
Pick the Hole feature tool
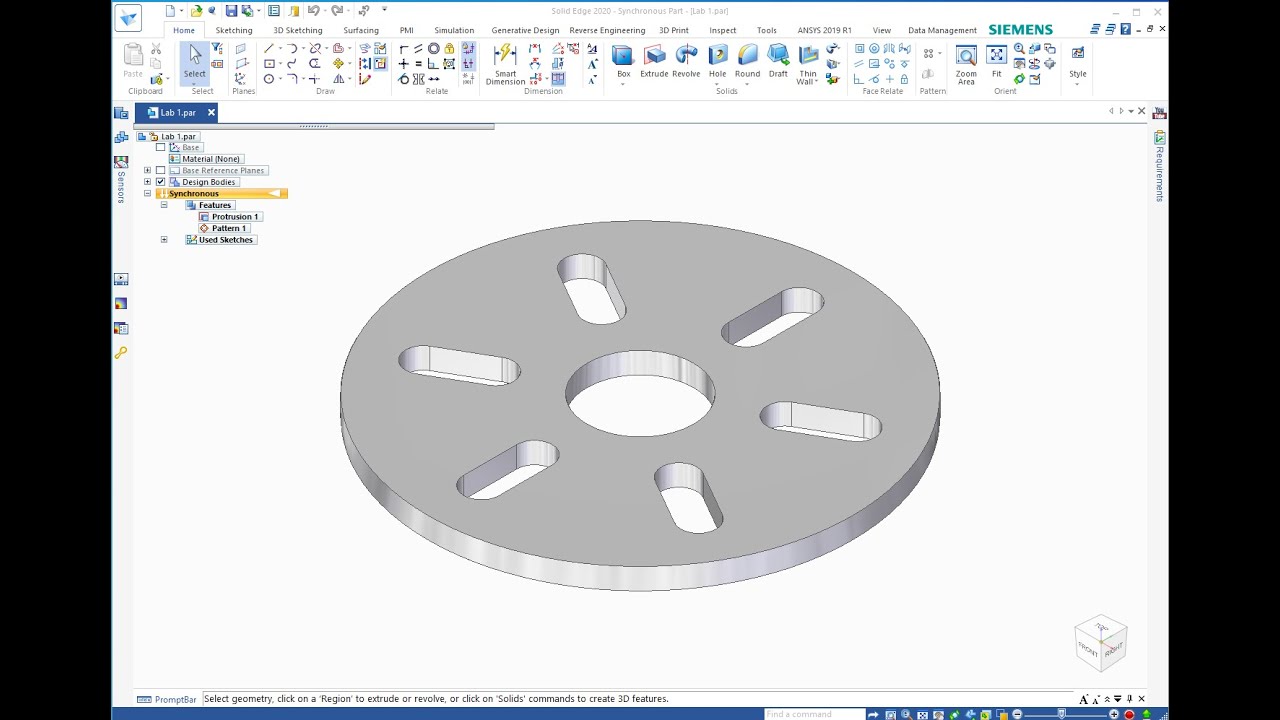tap(718, 60)
